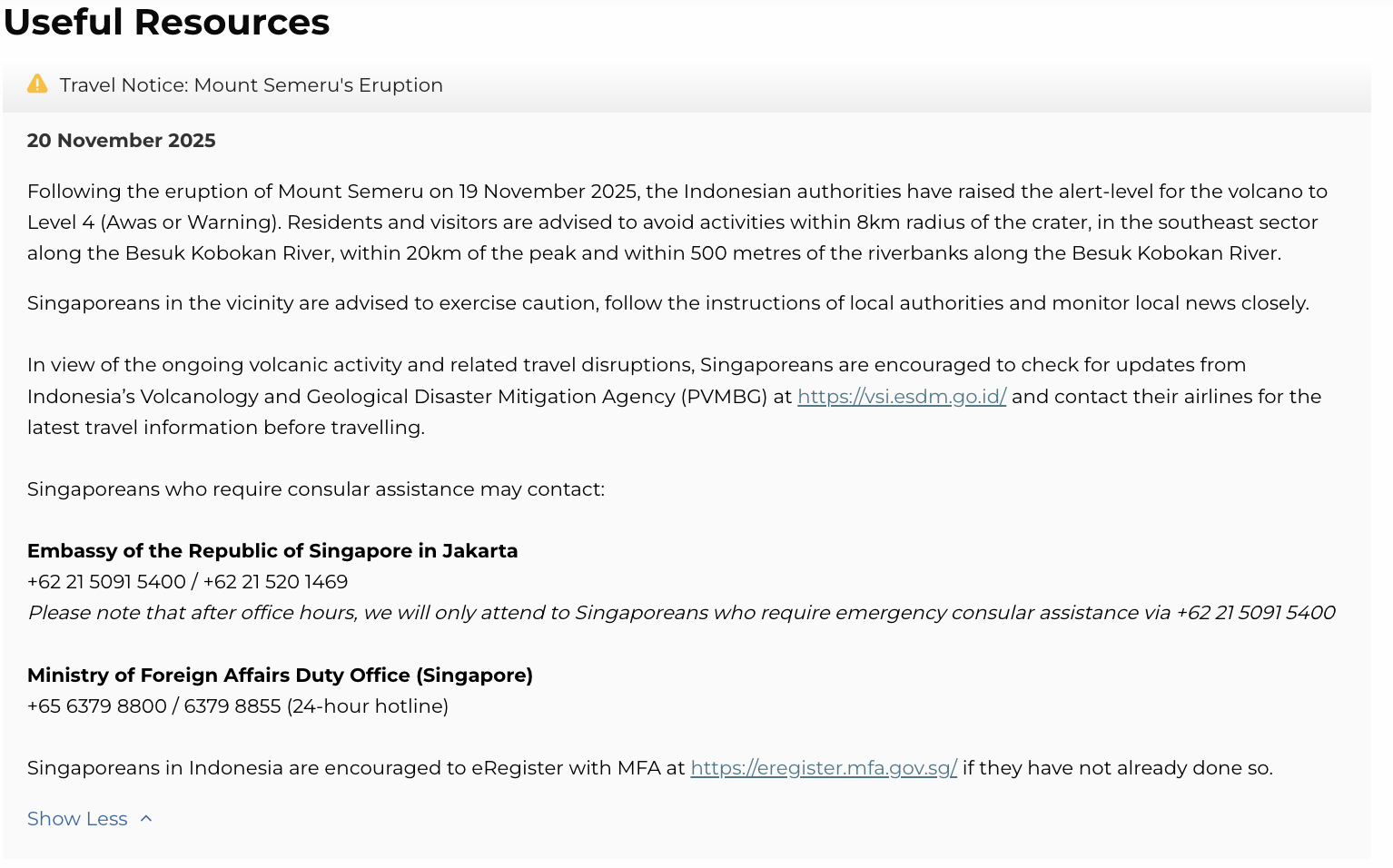Viewport: 1393px width, 868px height.
Task: Click the Embassy of Singapore in Jakarta heading
Action: [272, 551]
